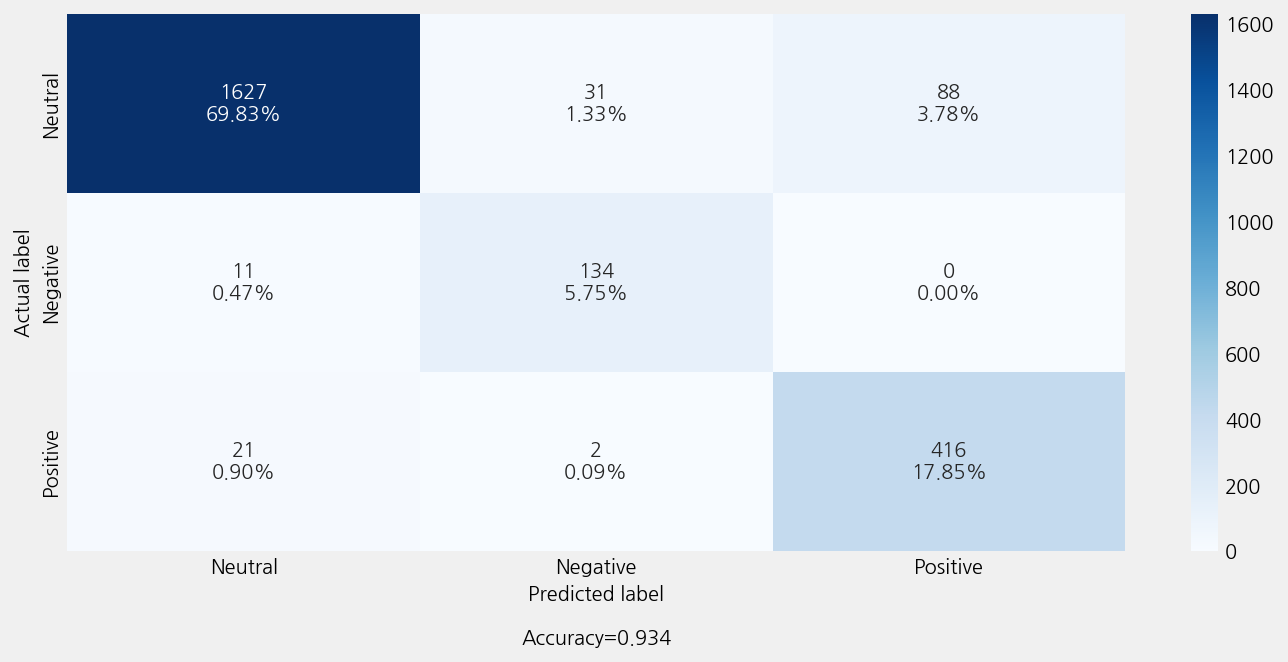Select the "Actual label" axis title

click(x=23, y=283)
